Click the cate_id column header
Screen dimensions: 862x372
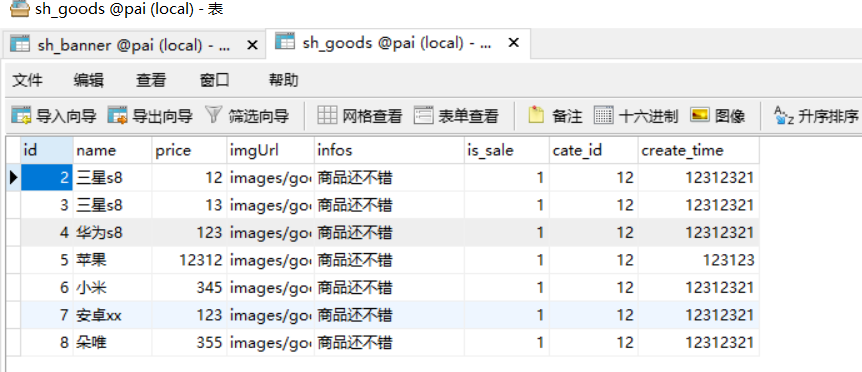(594, 150)
